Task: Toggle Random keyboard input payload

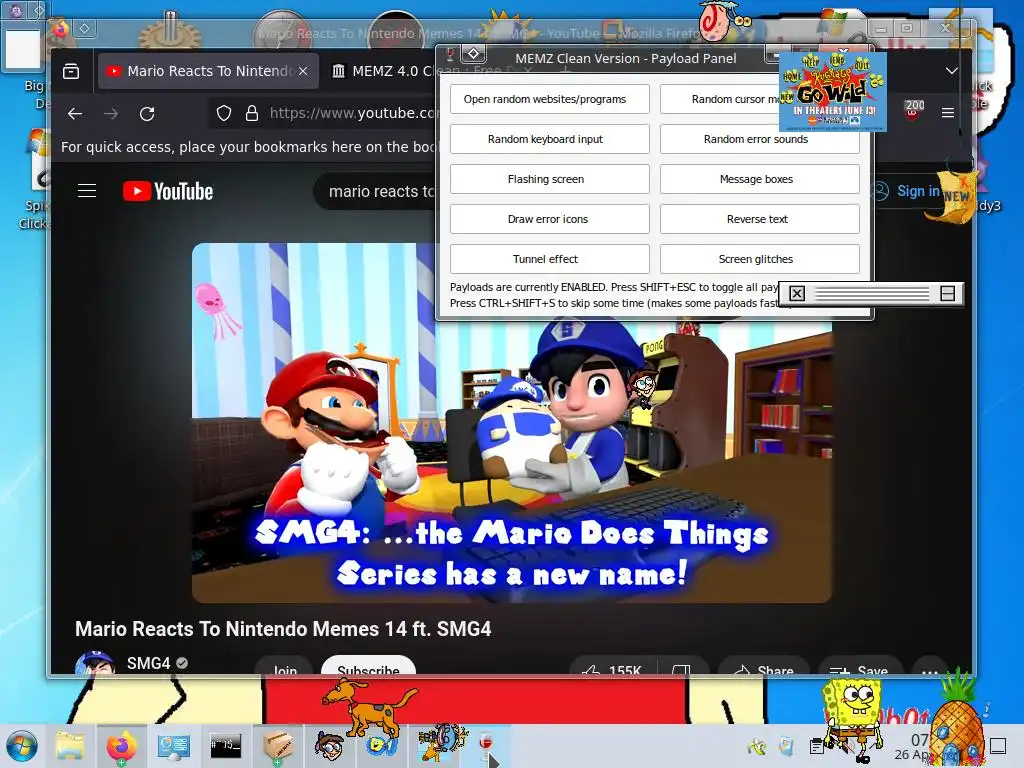Action: [x=549, y=139]
